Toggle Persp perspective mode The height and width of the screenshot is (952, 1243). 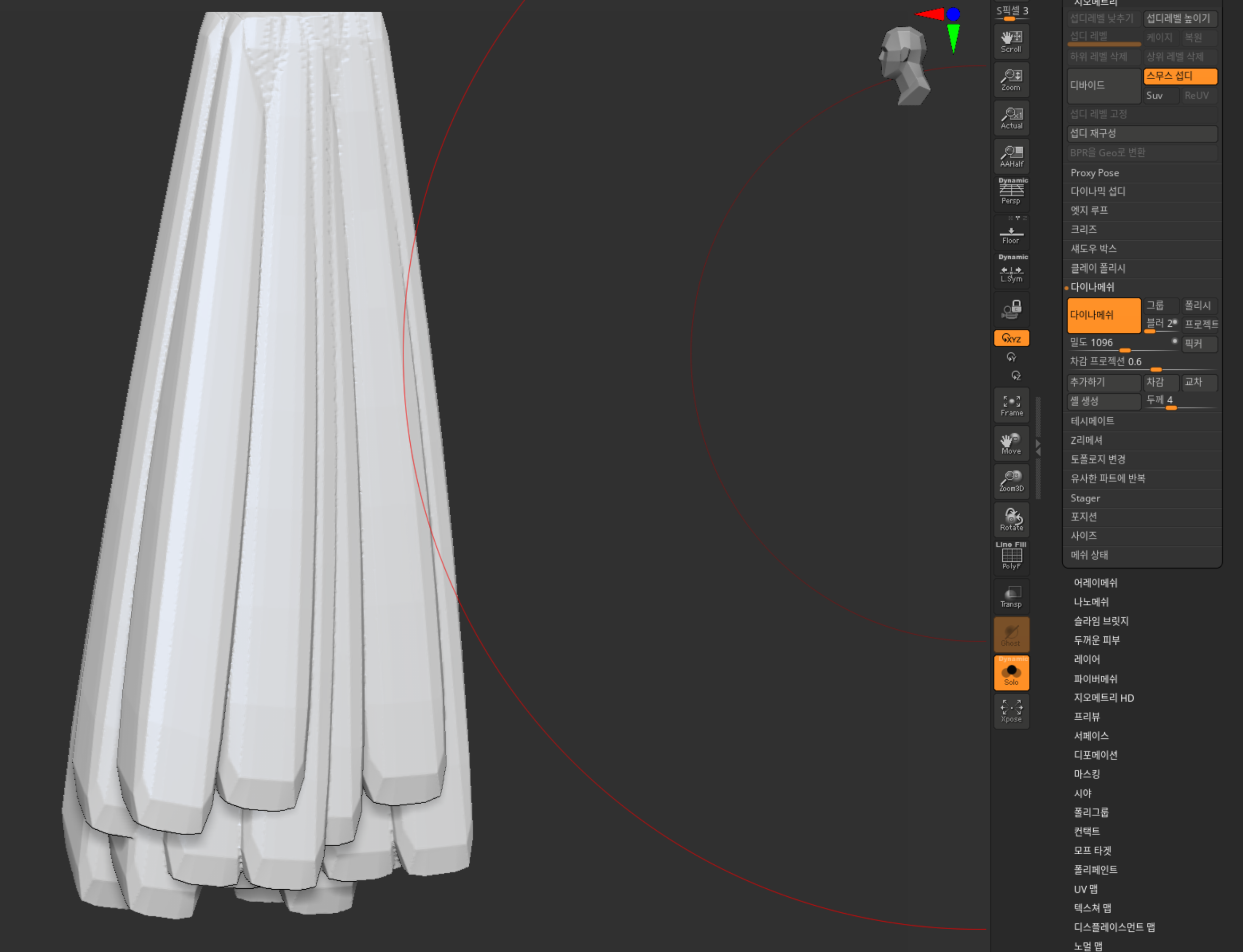[1011, 193]
